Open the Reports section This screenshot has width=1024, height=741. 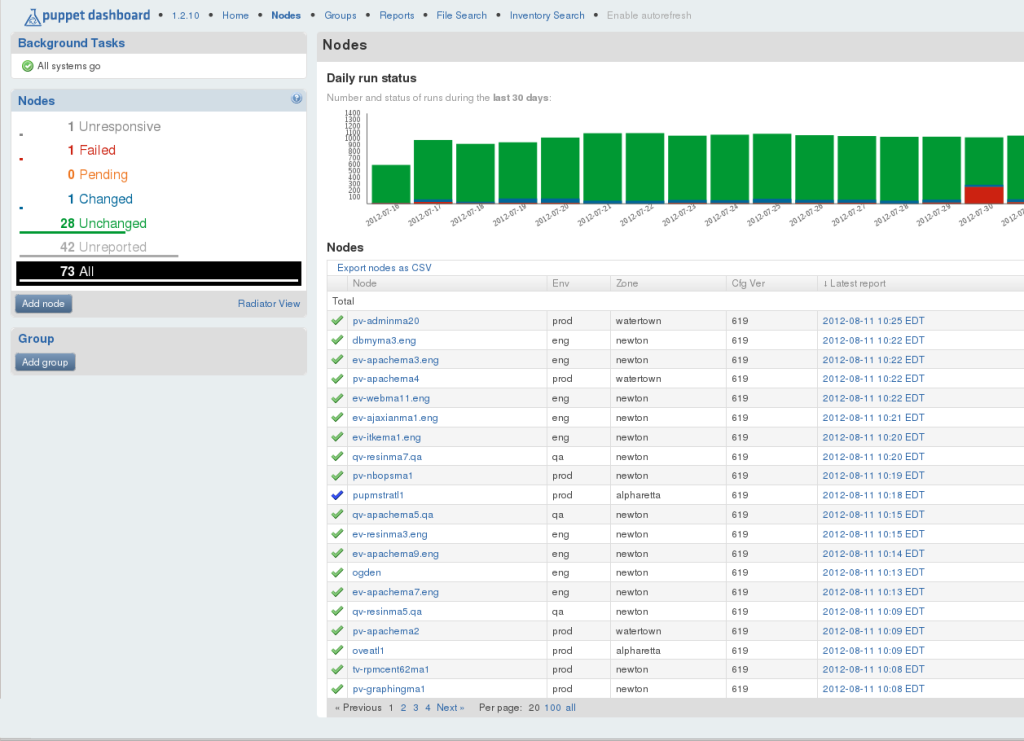point(396,15)
